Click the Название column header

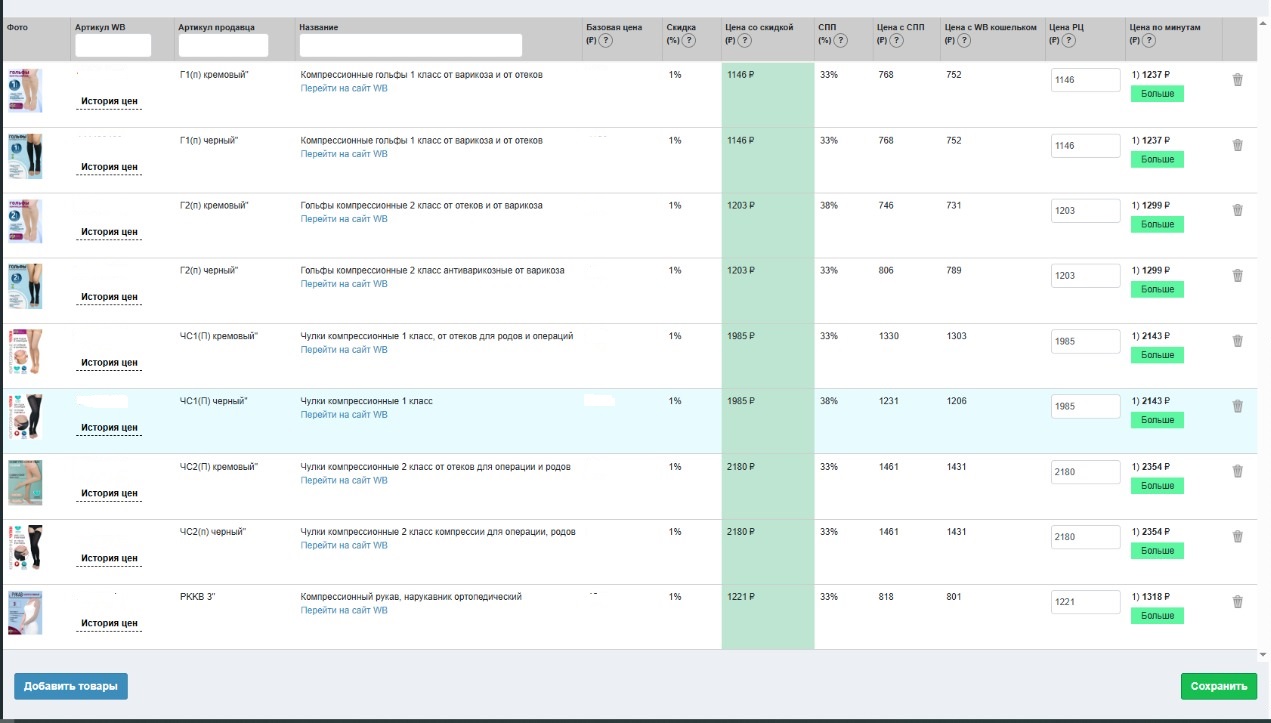click(x=319, y=27)
